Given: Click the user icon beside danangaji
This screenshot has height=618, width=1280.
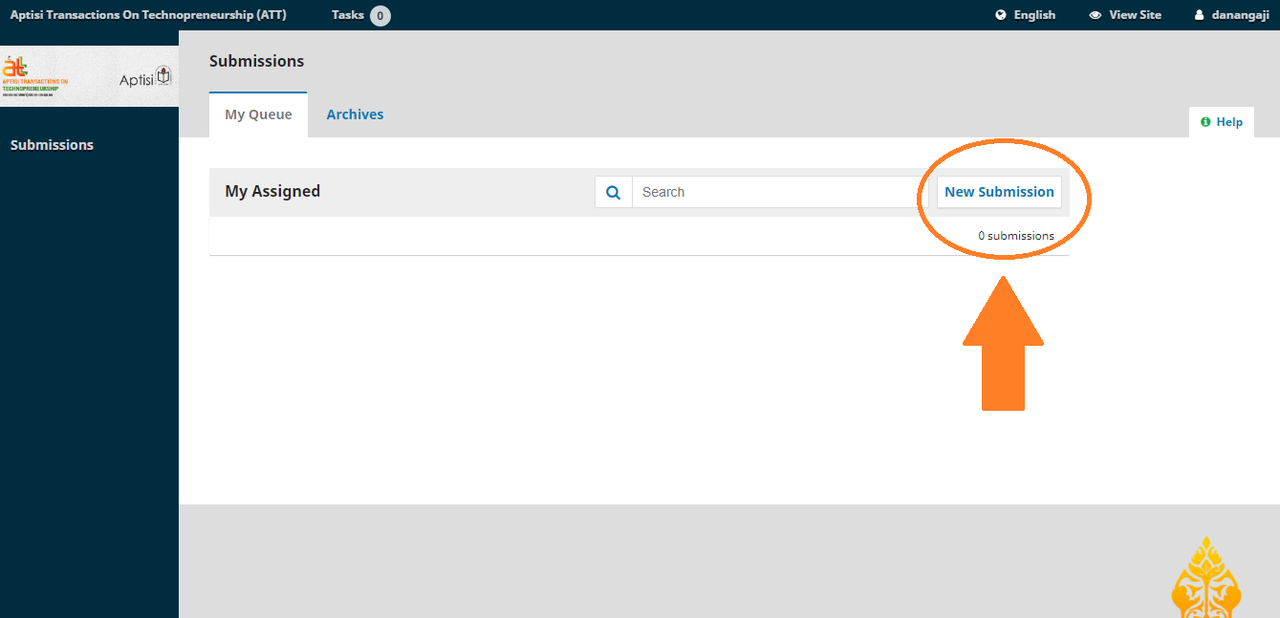Looking at the screenshot, I should point(1199,15).
